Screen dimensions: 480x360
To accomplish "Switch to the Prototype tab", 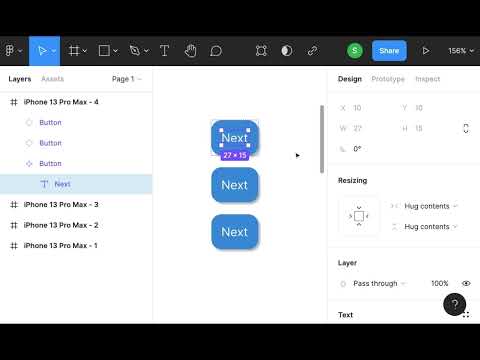I will (x=388, y=79).
